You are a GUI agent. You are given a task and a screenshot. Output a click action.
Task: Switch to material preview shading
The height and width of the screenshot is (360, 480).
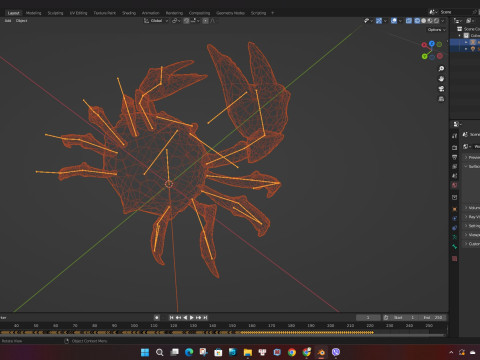coord(430,21)
